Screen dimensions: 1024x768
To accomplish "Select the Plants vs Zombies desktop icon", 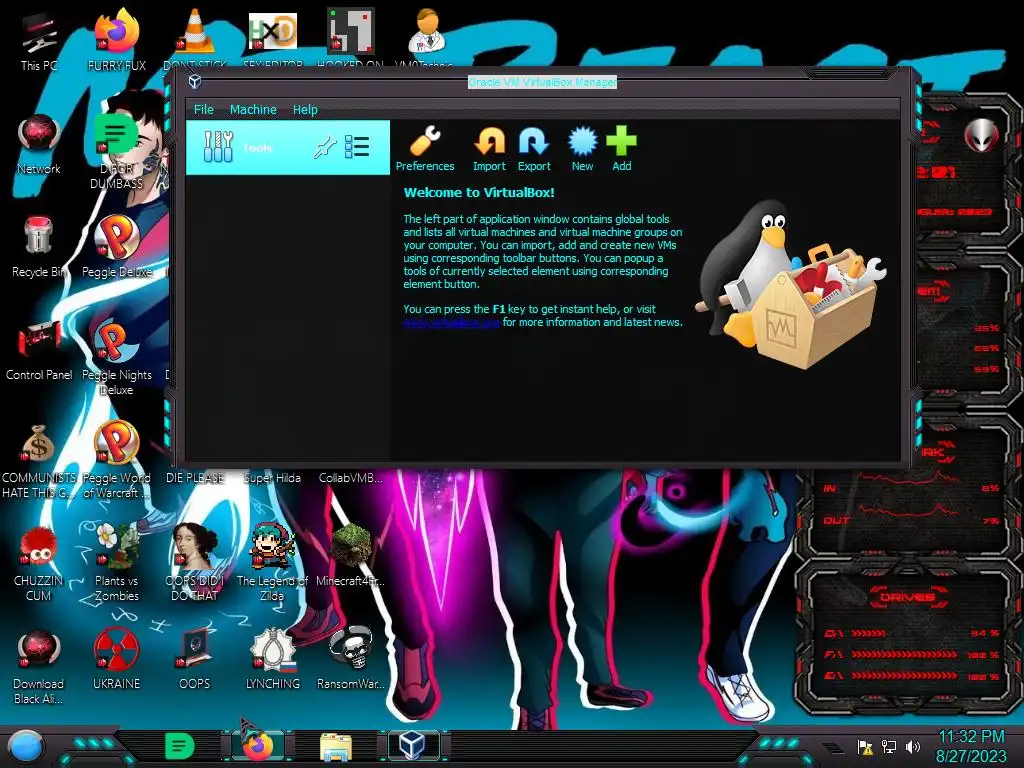I will (x=116, y=546).
